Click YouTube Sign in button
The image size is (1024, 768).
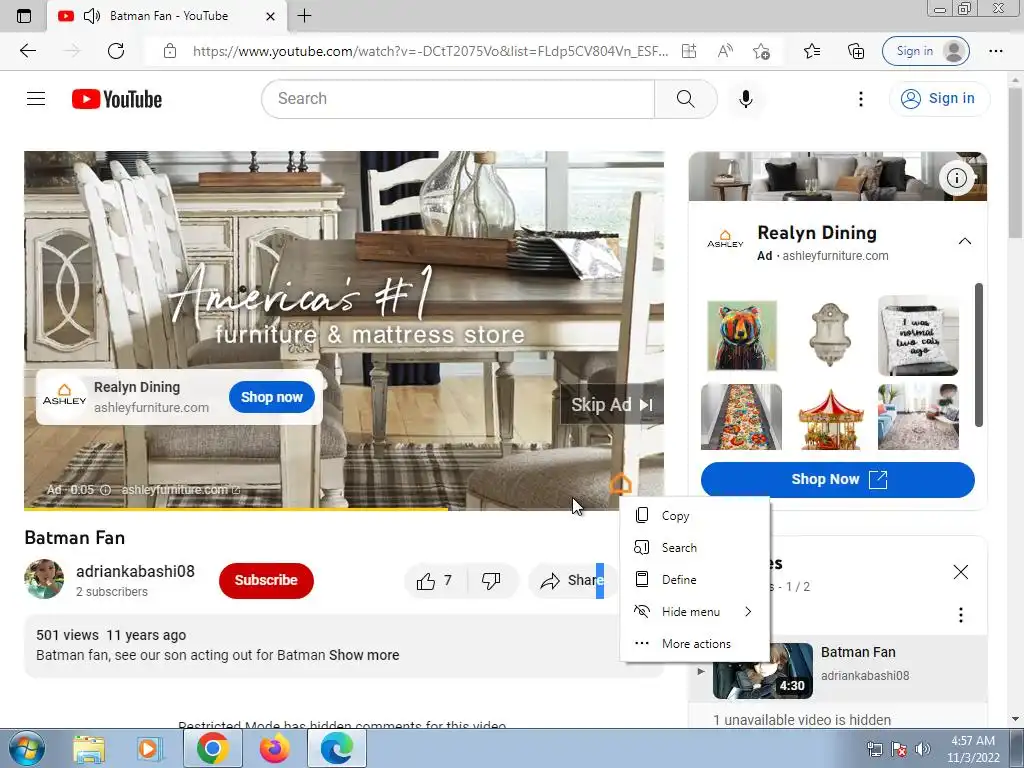pos(939,99)
